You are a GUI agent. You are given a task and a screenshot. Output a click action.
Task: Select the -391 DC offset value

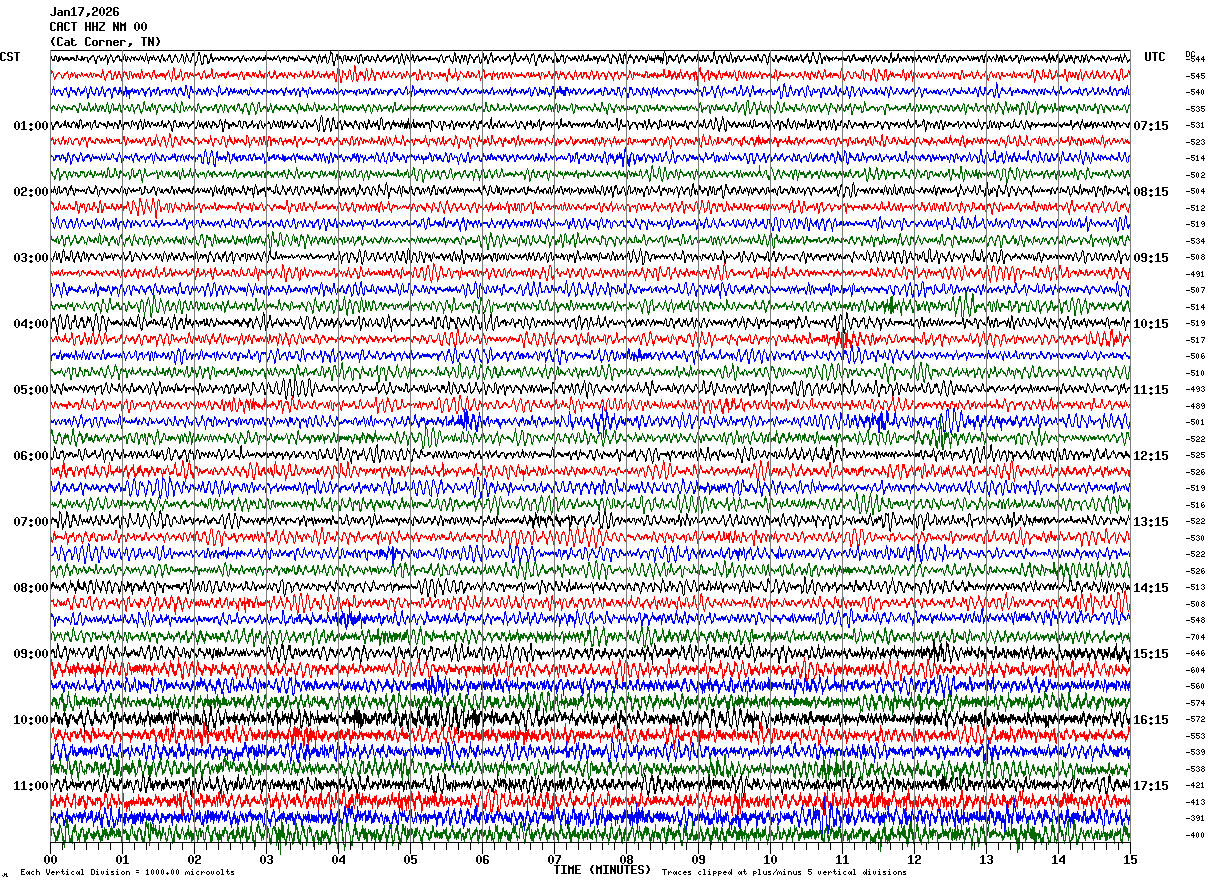[x=1195, y=818]
